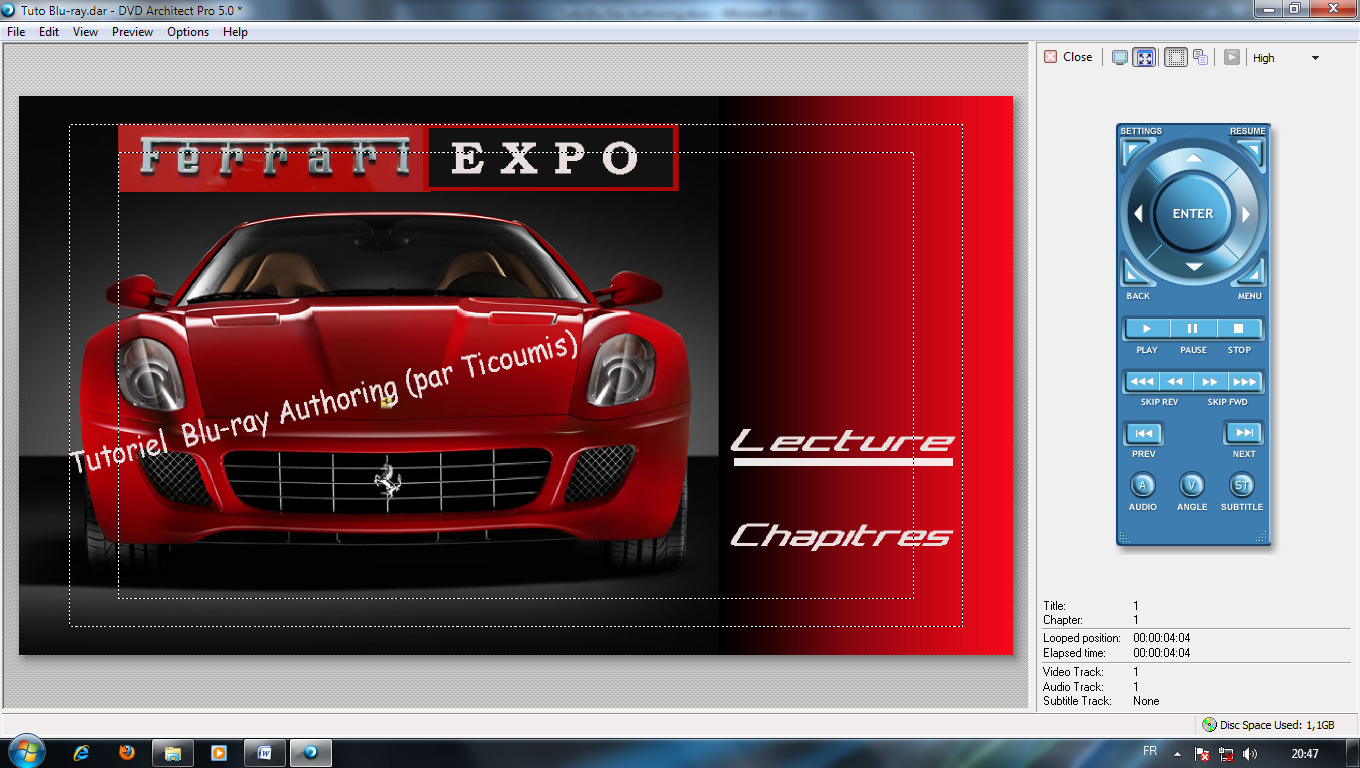This screenshot has height=768, width=1360.
Task: Click the fast skip reverse triple-arrow button
Action: tap(1142, 382)
